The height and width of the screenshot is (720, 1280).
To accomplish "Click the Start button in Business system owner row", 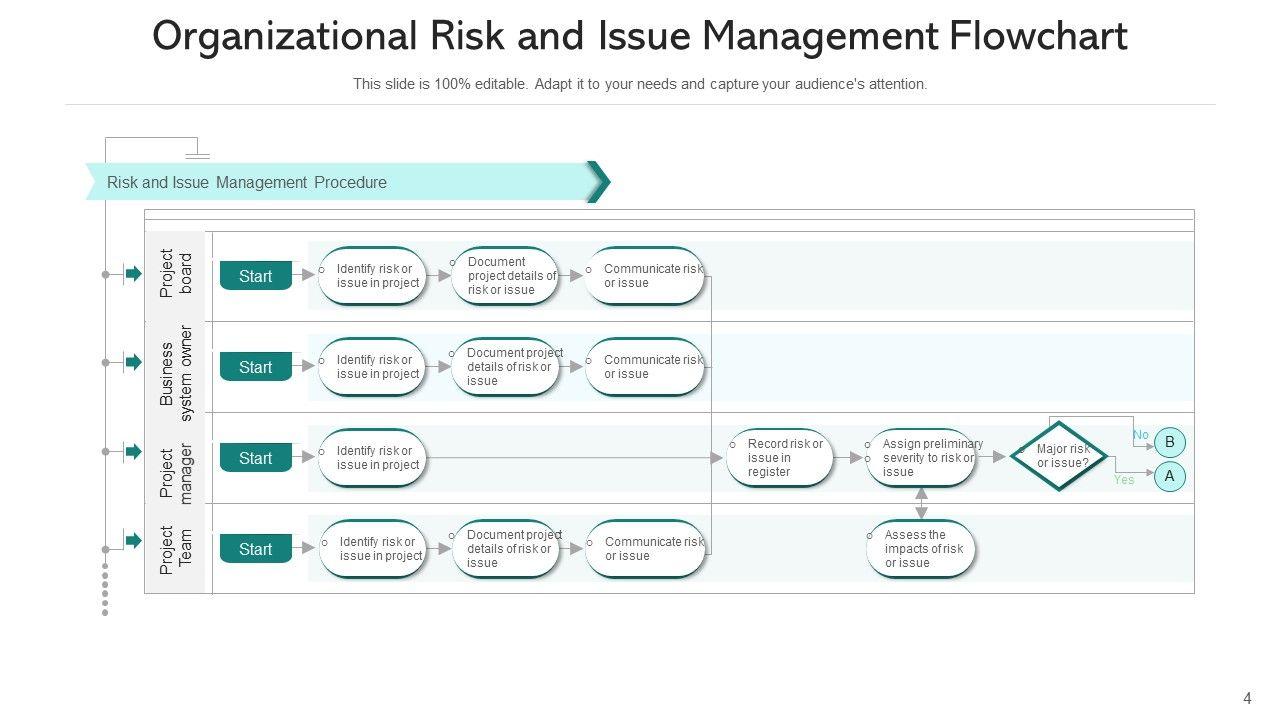I will (256, 367).
